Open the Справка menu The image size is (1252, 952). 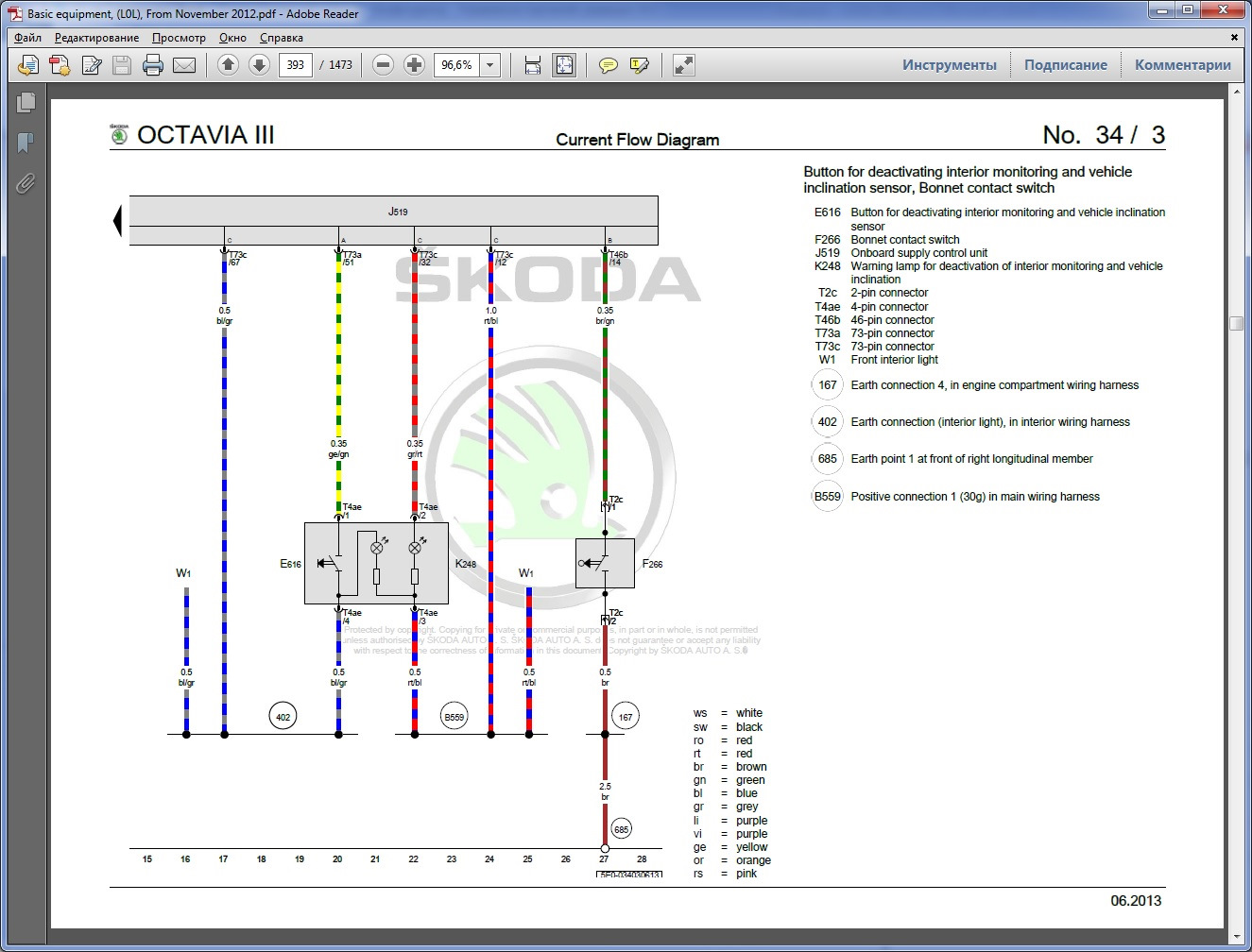pyautogui.click(x=282, y=38)
